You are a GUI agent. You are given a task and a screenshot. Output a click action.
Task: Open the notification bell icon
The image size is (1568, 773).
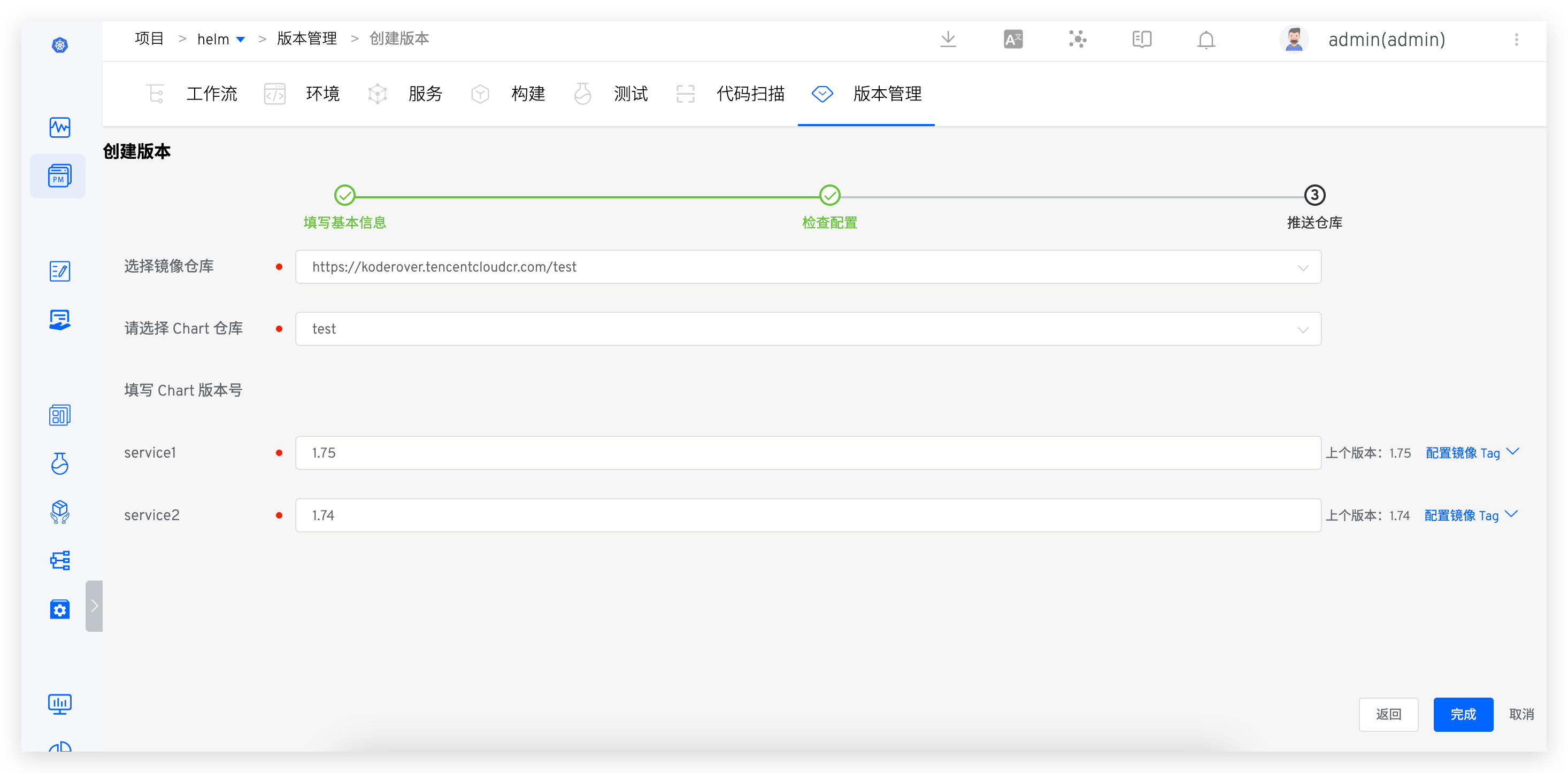[x=1206, y=40]
